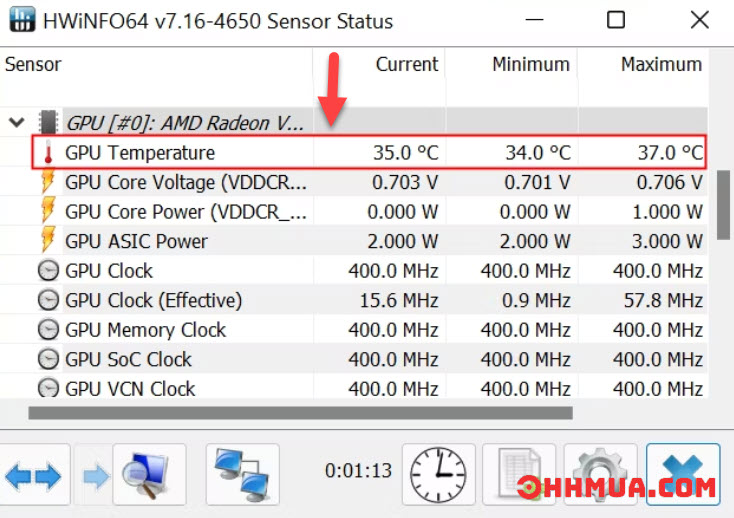Screen dimensions: 734x518
Task: Minimize the HWiNFO64 Sensor Status window
Action: pos(534,20)
